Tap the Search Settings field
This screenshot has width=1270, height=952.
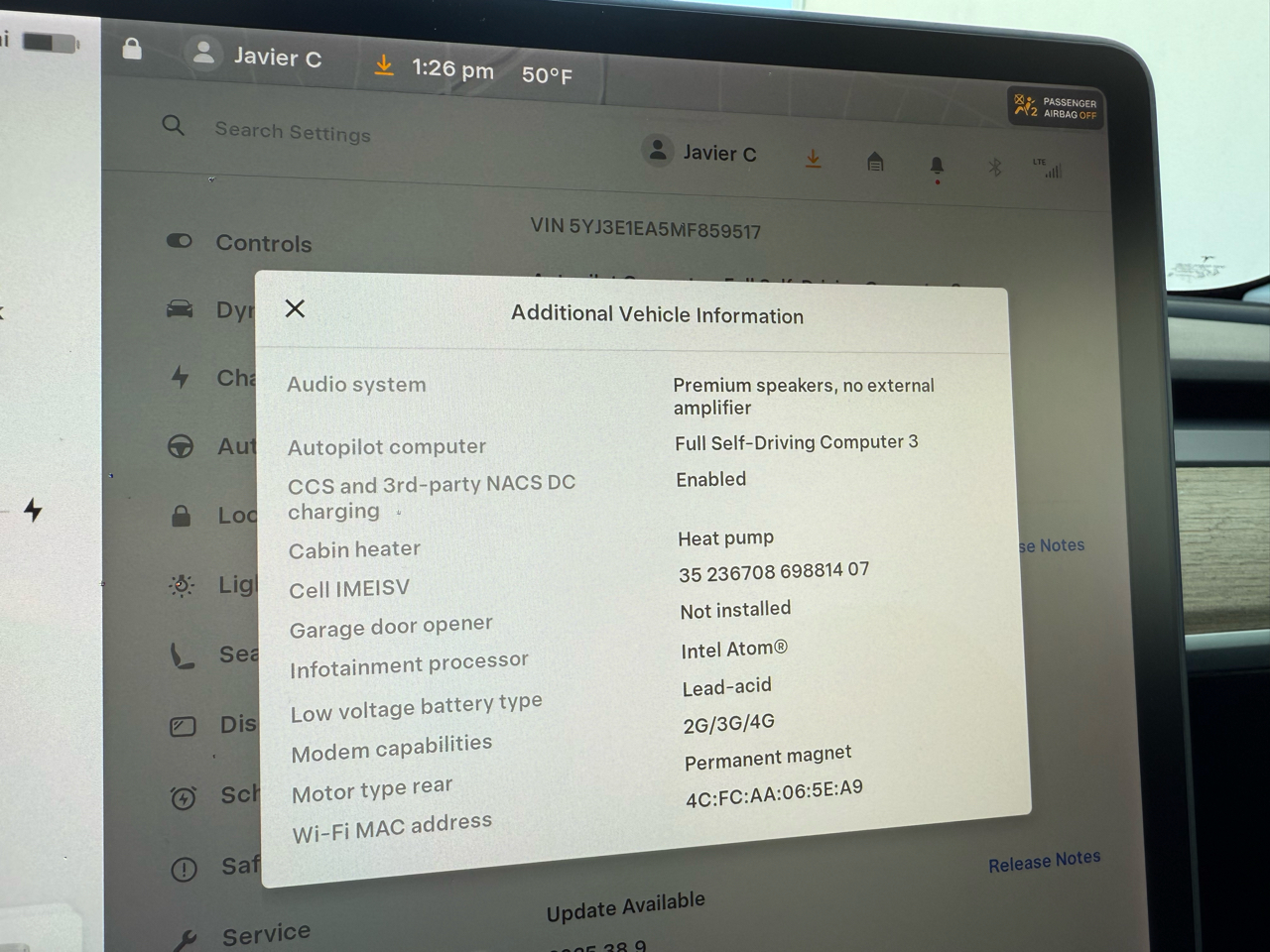coord(293,132)
